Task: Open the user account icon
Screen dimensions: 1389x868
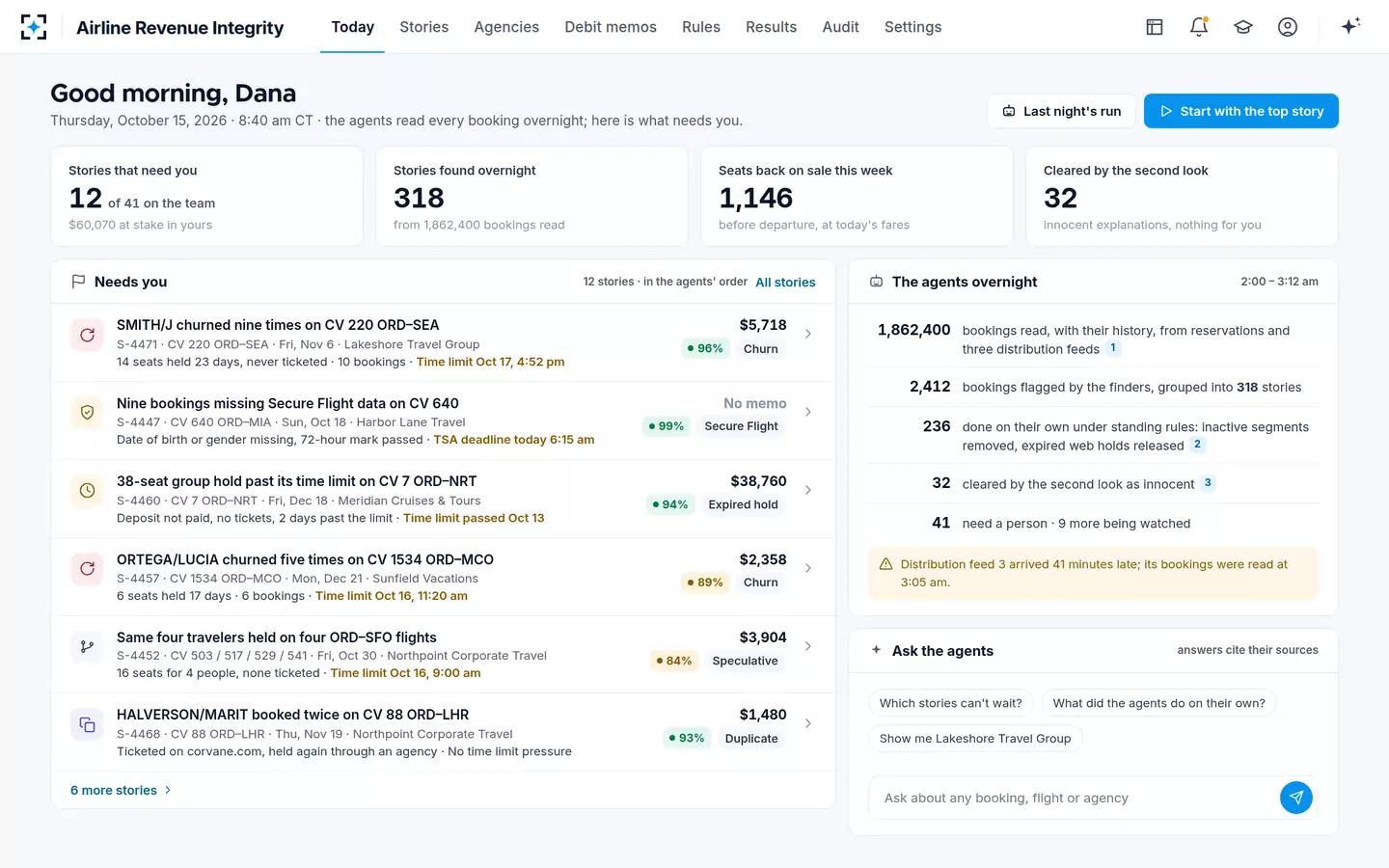Action: [1288, 27]
